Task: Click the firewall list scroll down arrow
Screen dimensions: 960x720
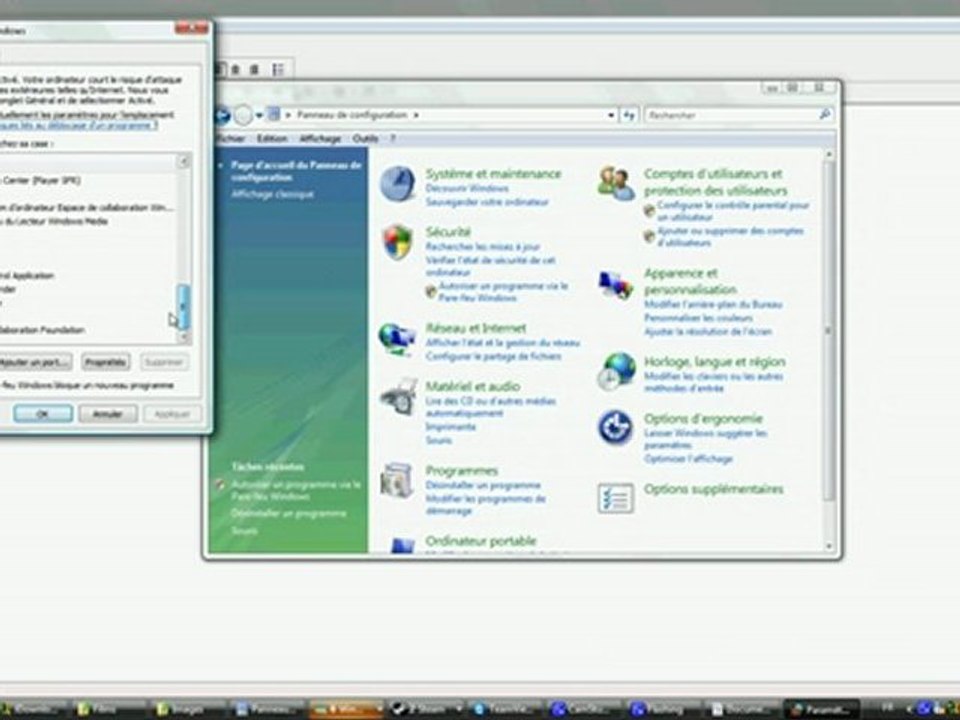Action: point(183,337)
